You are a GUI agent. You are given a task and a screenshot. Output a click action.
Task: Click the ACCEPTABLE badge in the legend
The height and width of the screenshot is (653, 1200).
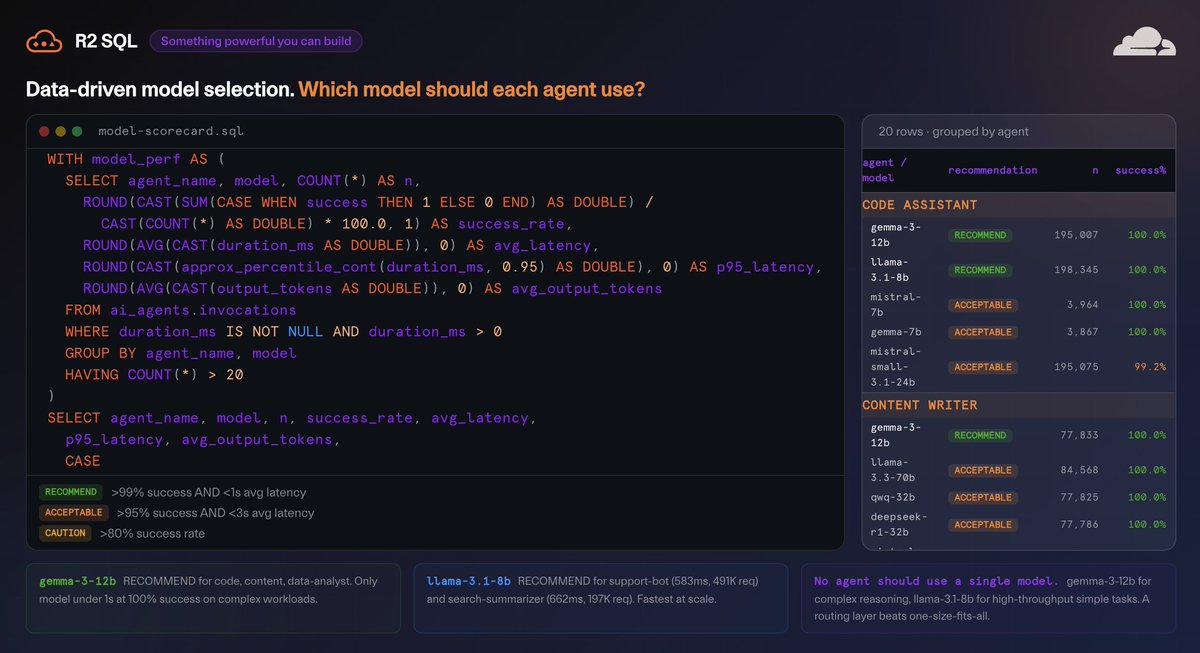73,512
